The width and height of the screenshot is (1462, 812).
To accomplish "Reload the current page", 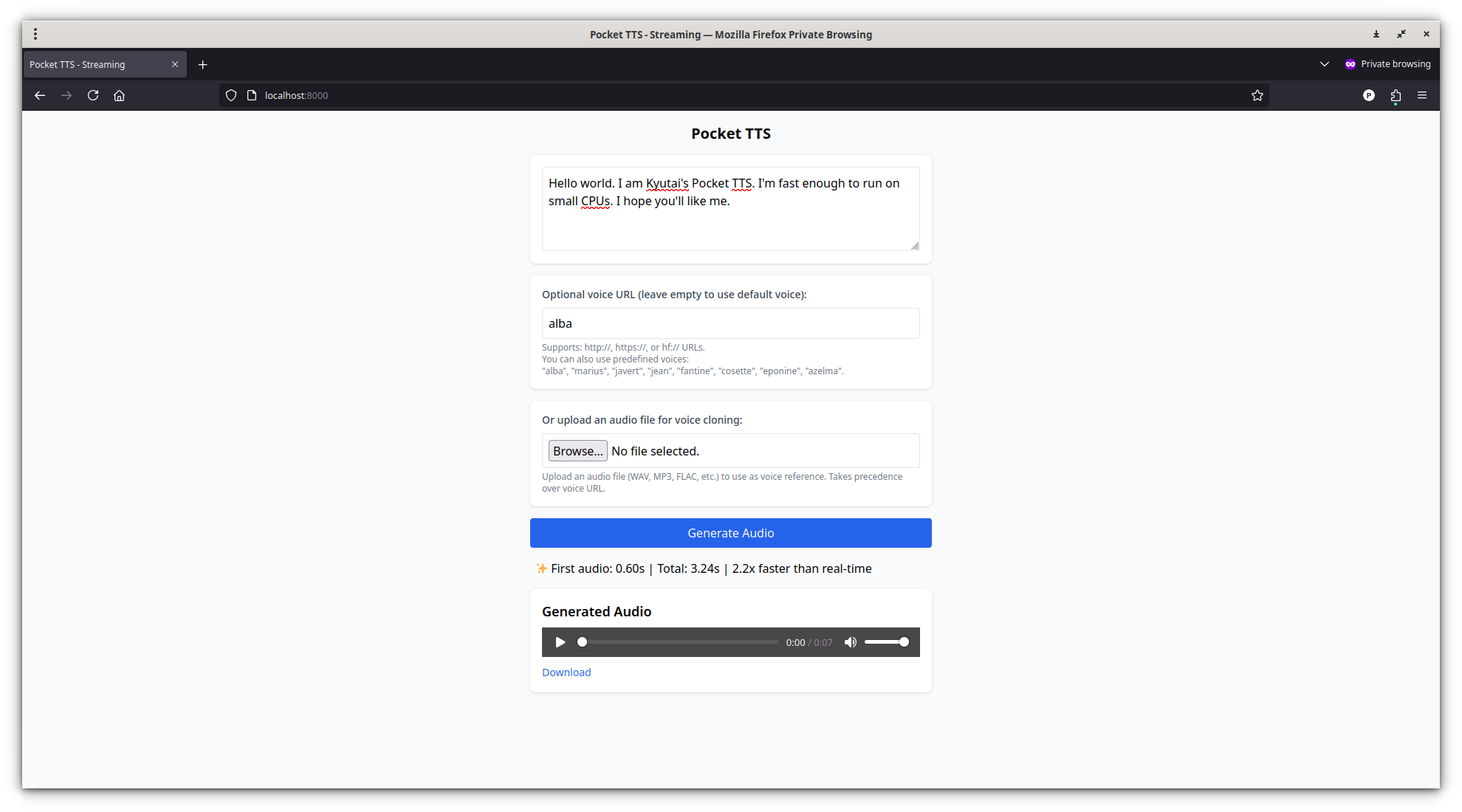I will click(93, 95).
